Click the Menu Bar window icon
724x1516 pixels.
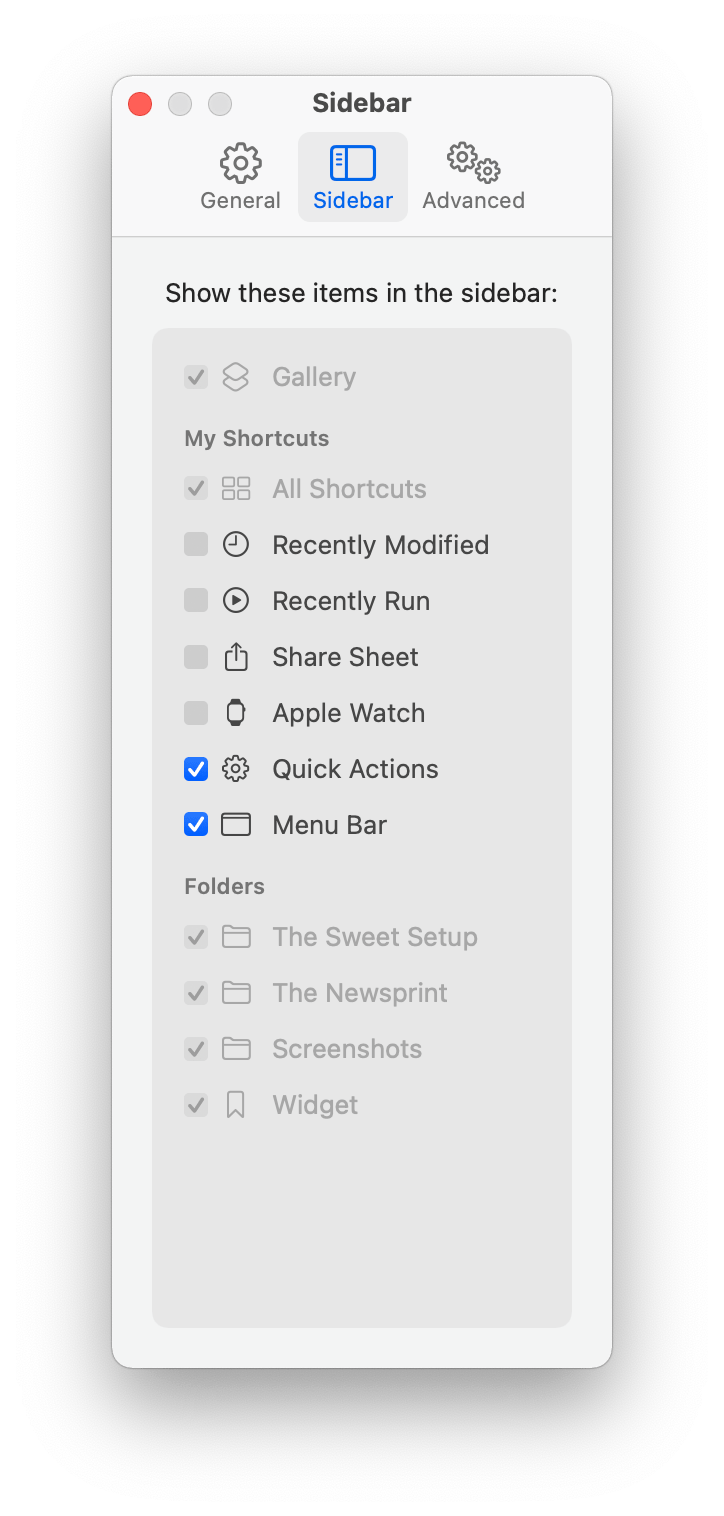click(236, 825)
